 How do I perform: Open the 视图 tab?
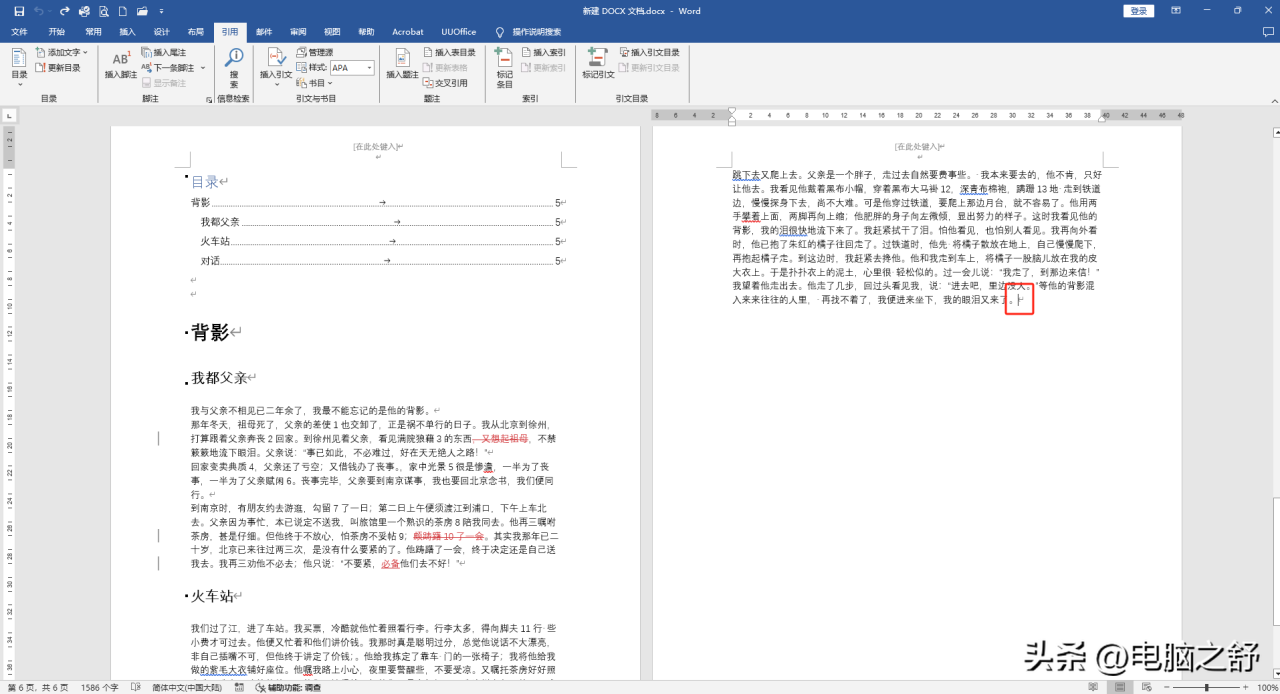(332, 32)
